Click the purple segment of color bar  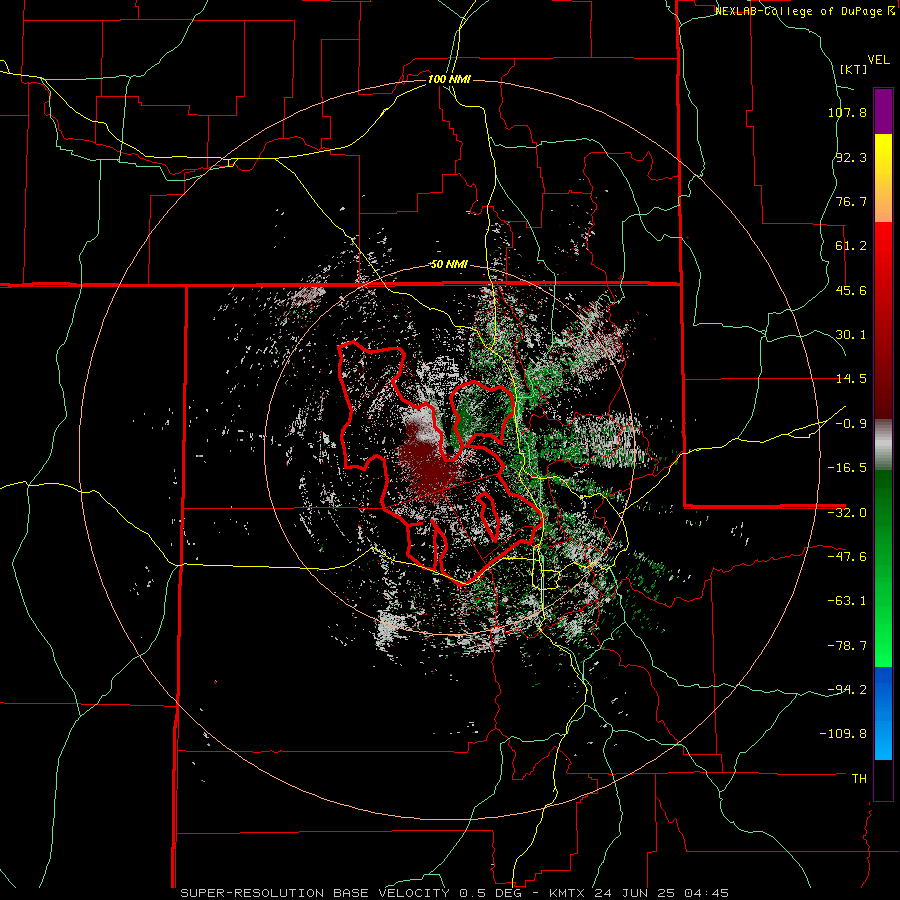point(883,111)
